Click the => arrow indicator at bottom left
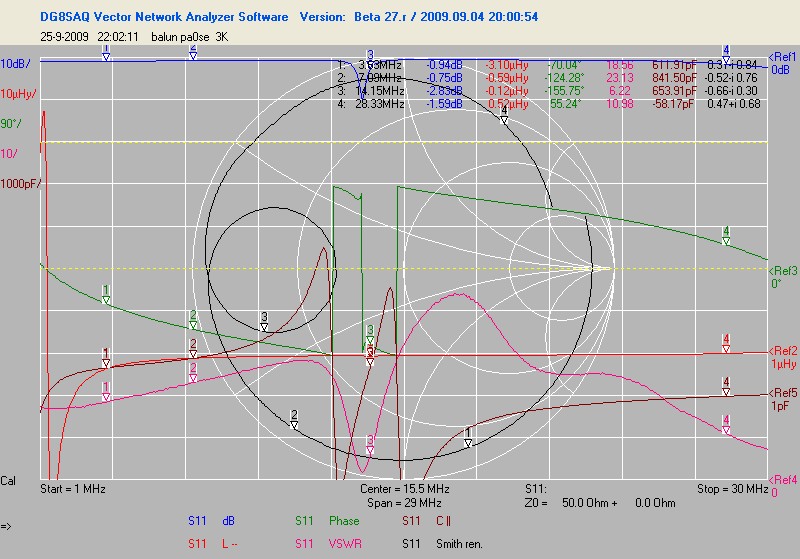Screen dimensions: 800x559 [x=6, y=526]
